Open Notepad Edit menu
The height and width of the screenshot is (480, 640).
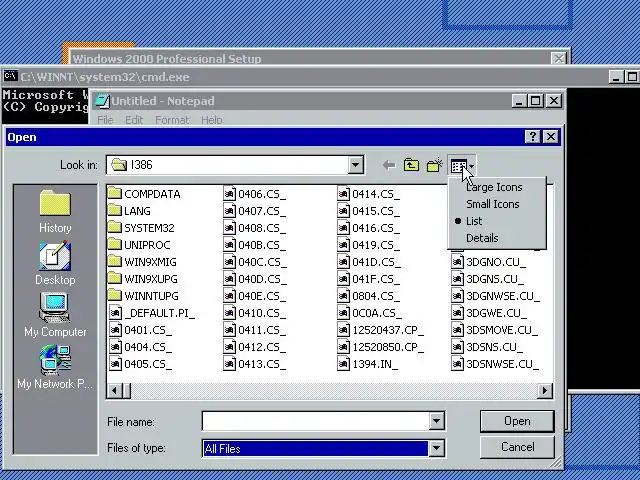point(134,120)
